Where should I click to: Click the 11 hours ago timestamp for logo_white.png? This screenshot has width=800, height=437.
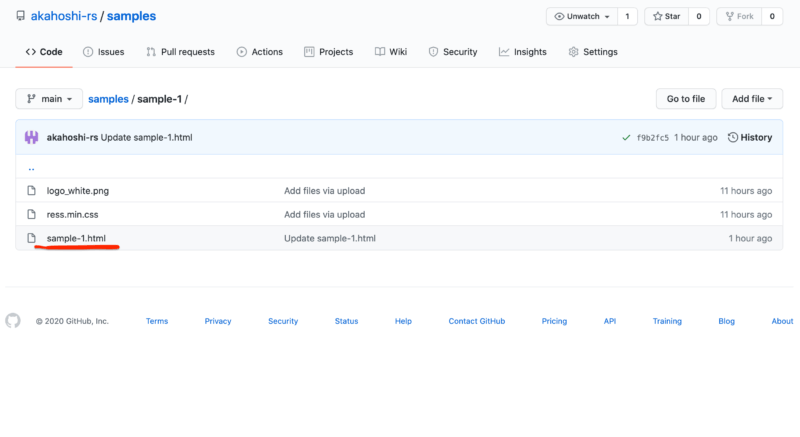pos(746,191)
